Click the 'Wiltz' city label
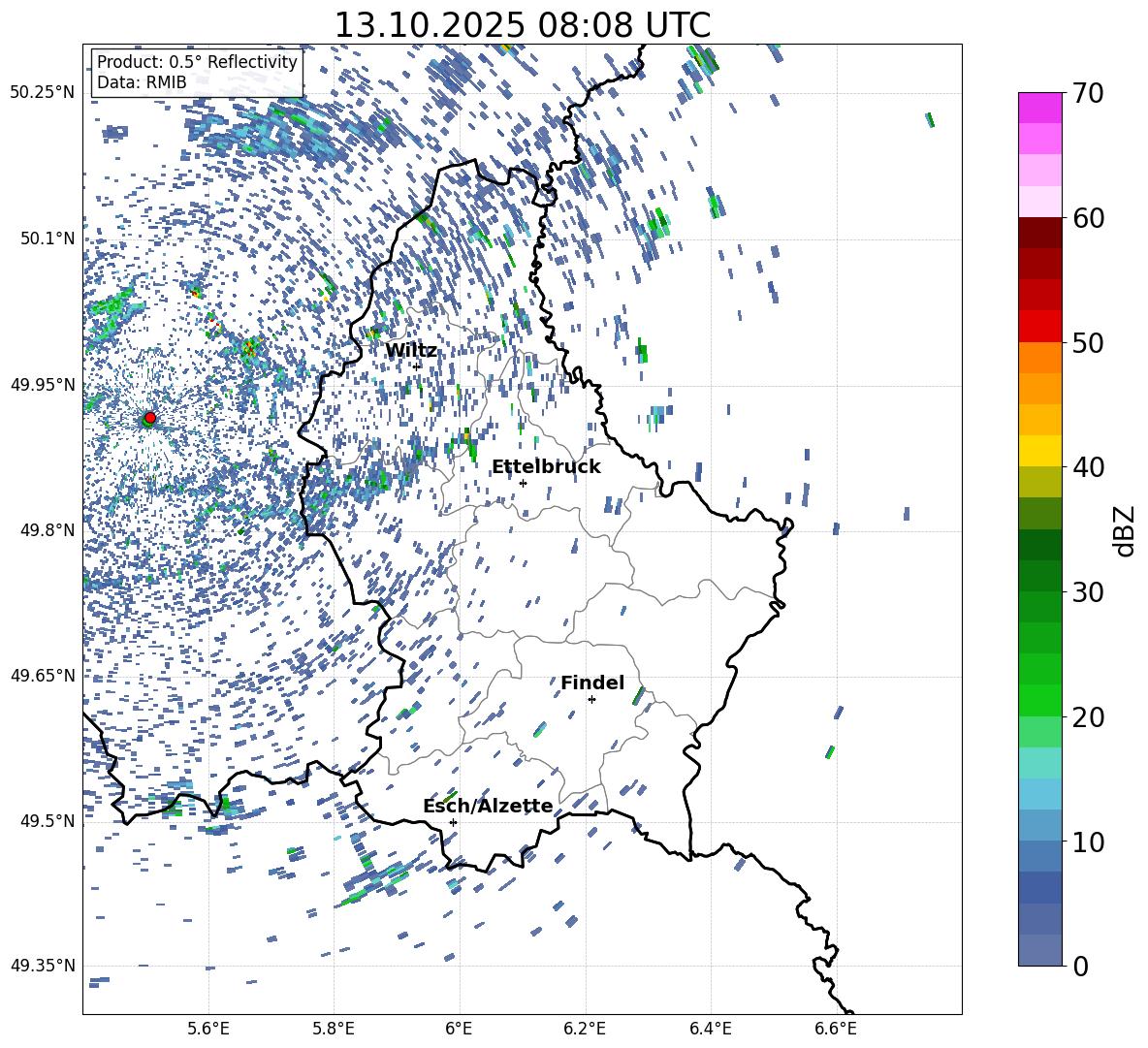 pyautogui.click(x=411, y=351)
